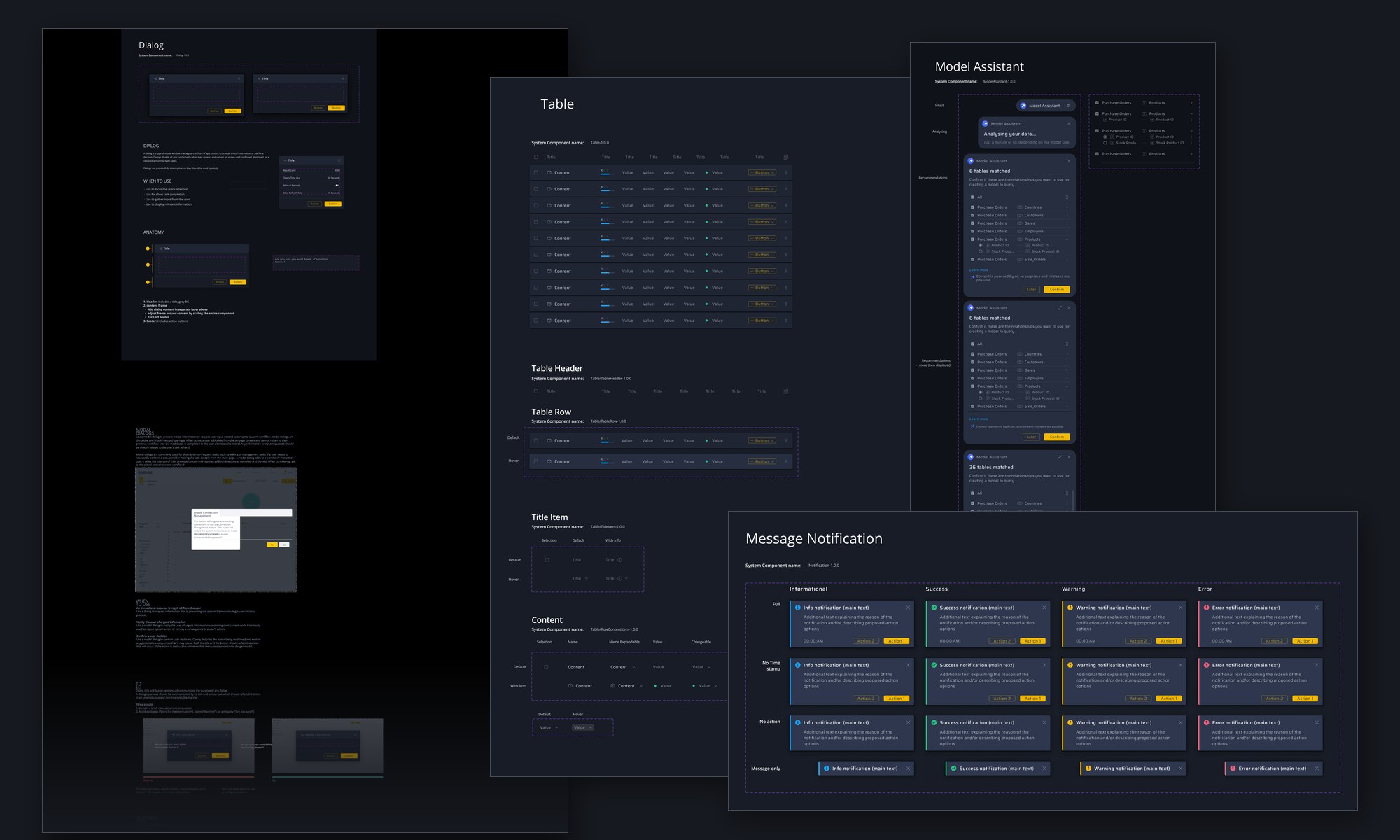Click Action 2 in Full Warning notification
This screenshot has height=840, width=1400.
1138,641
